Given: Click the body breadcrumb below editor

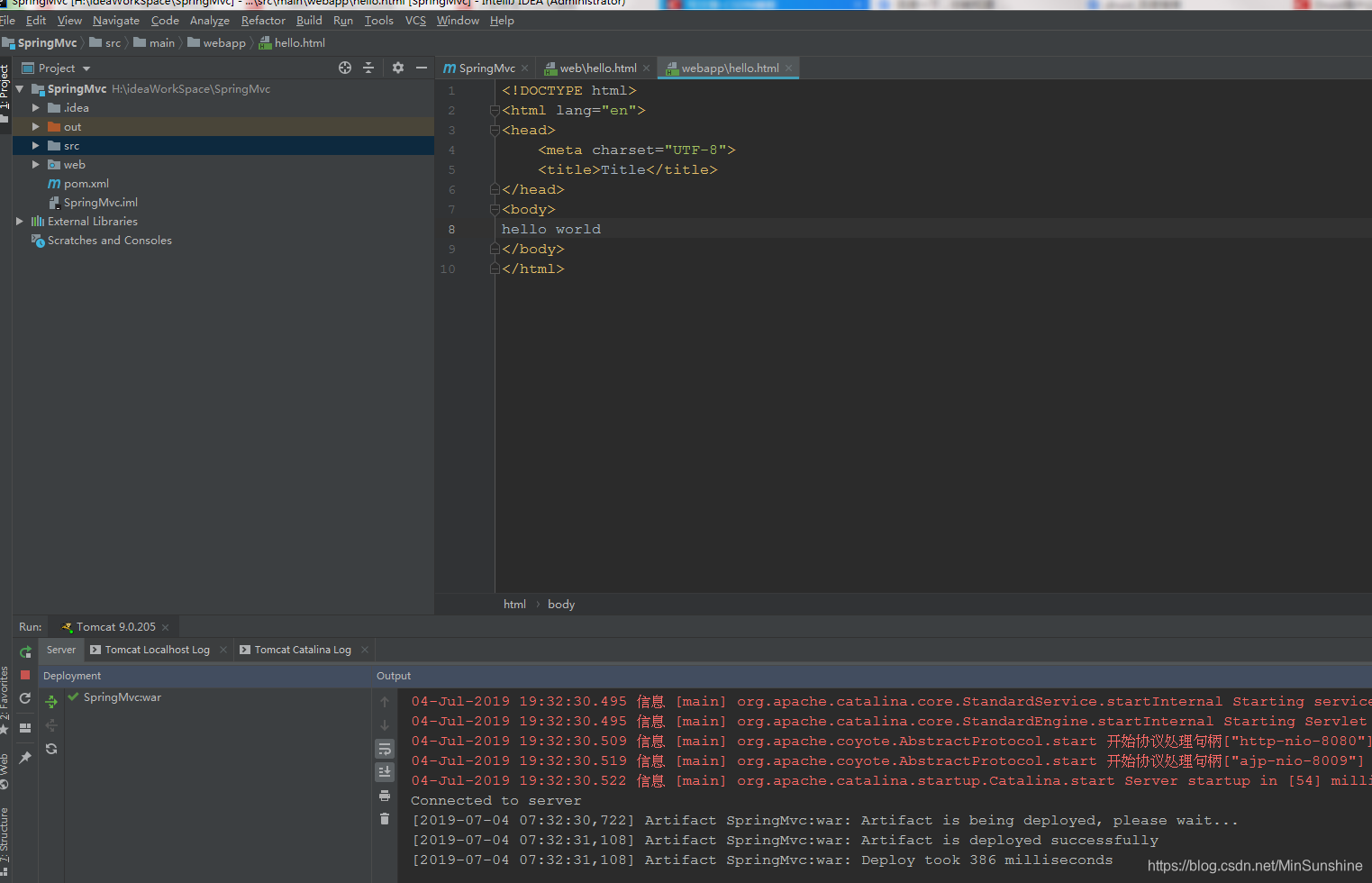Looking at the screenshot, I should point(561,605).
